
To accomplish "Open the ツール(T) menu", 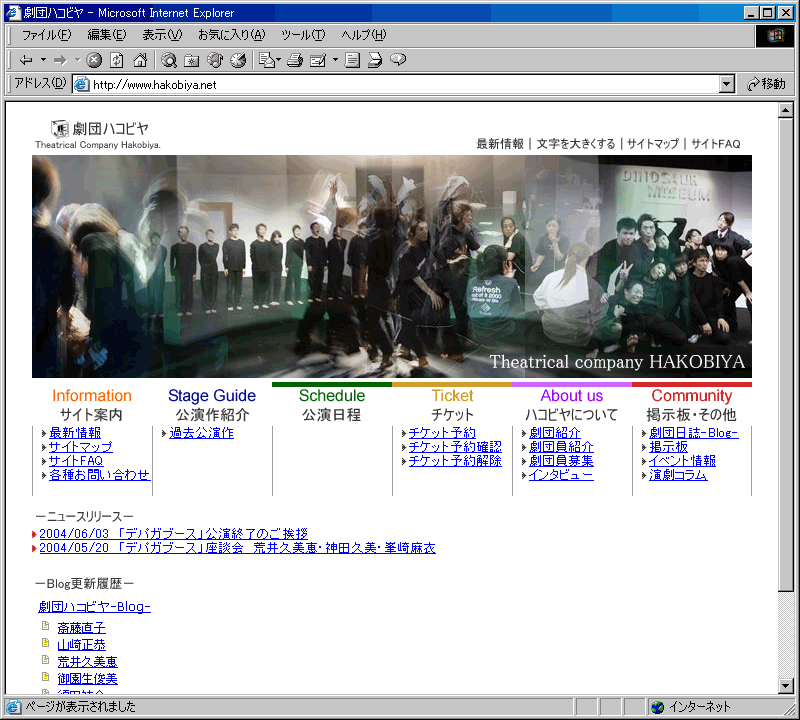I will pyautogui.click(x=303, y=35).
